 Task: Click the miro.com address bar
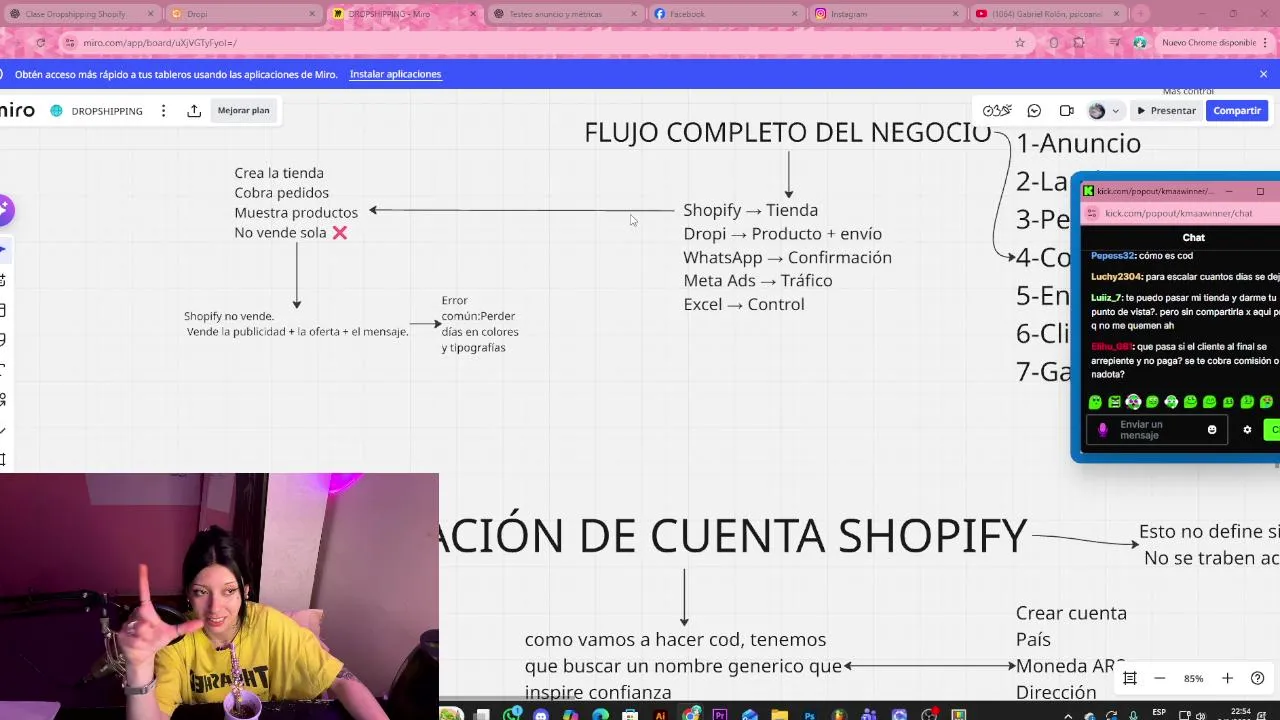click(540, 43)
